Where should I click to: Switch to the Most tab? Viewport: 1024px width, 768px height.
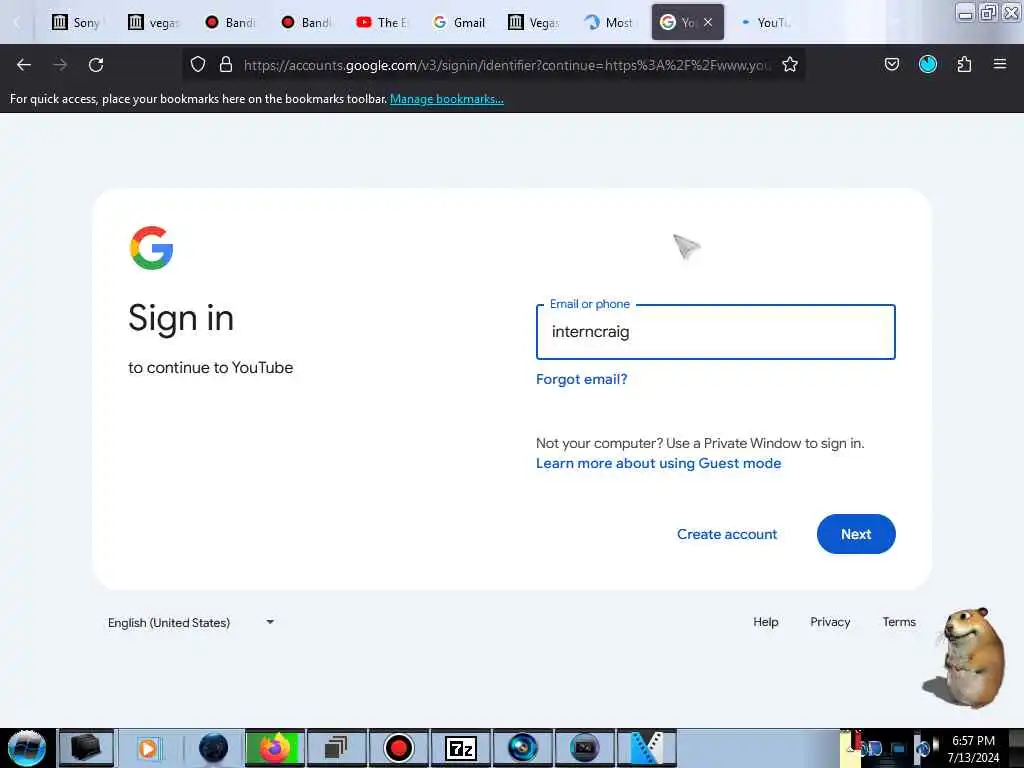point(611,22)
